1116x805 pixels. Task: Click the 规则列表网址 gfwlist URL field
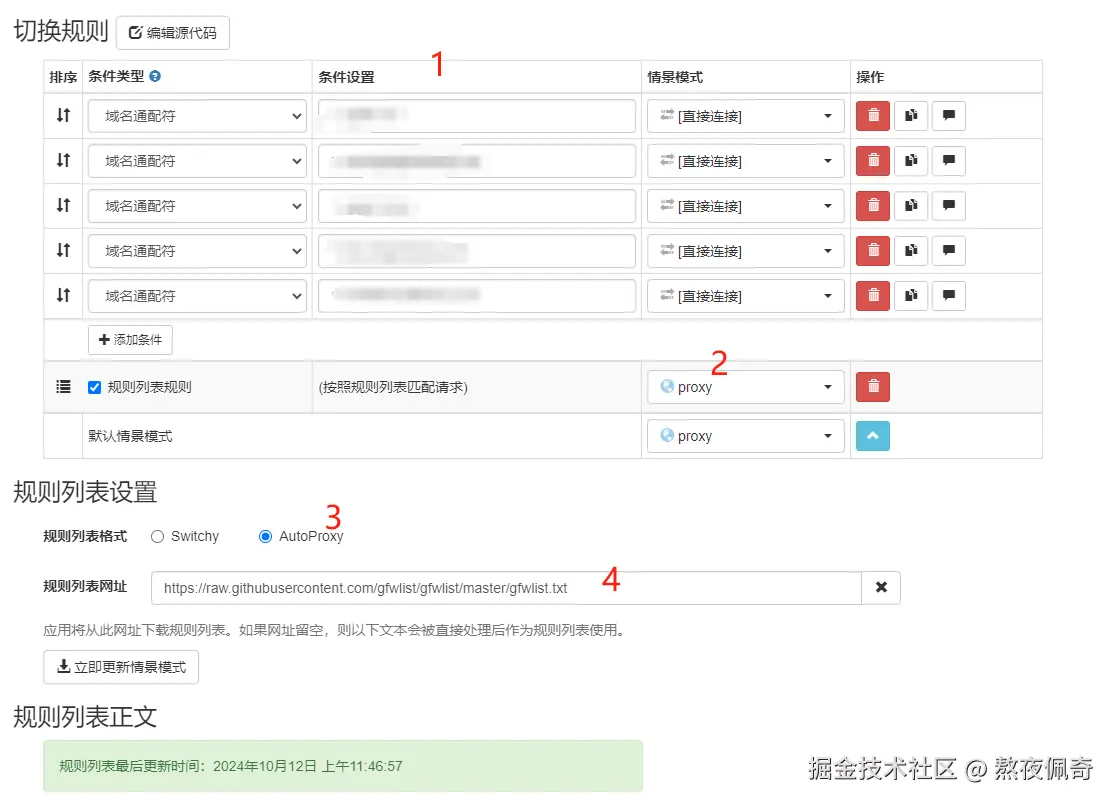pos(506,588)
